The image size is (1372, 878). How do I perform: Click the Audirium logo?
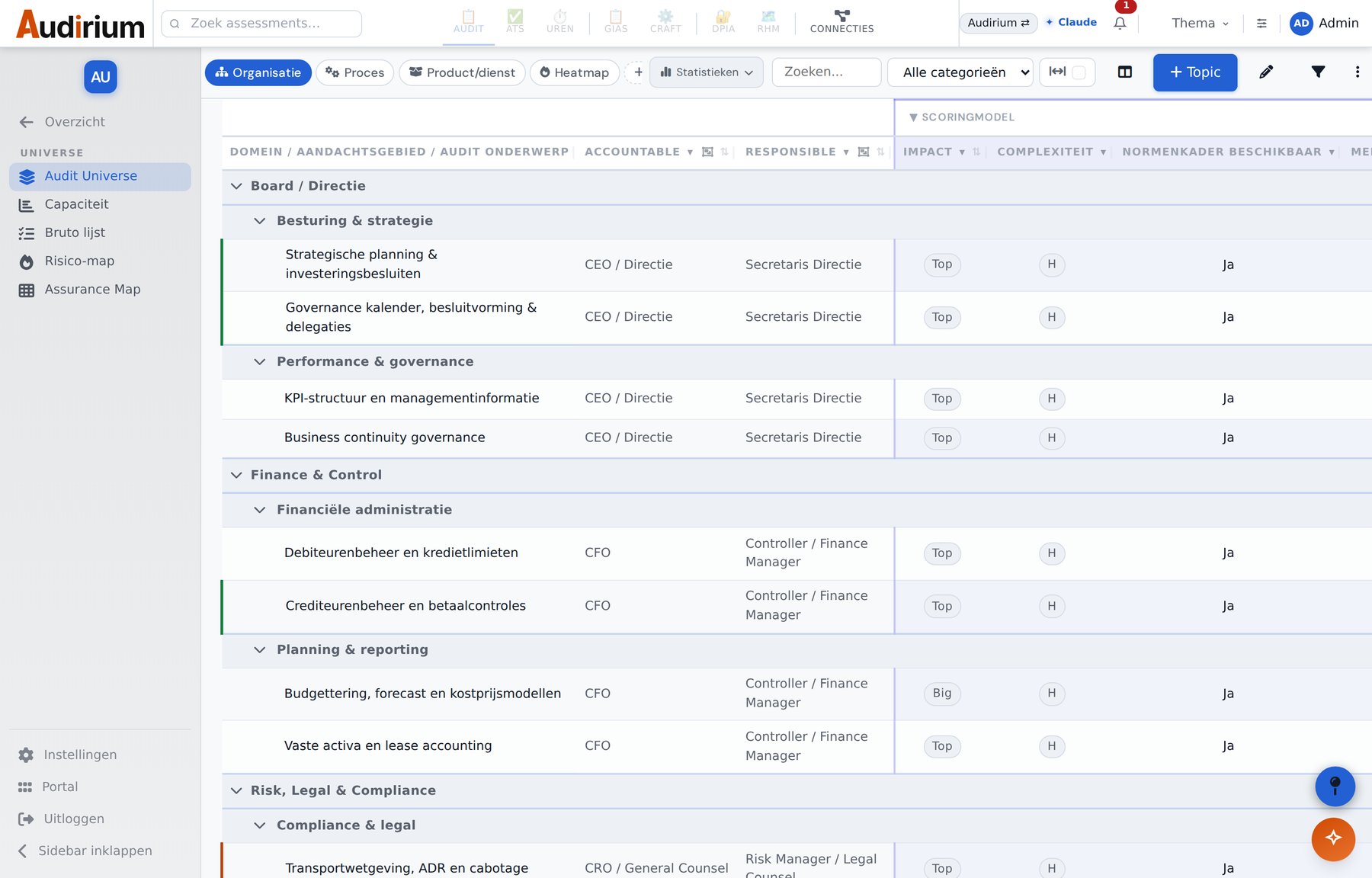pos(81,24)
